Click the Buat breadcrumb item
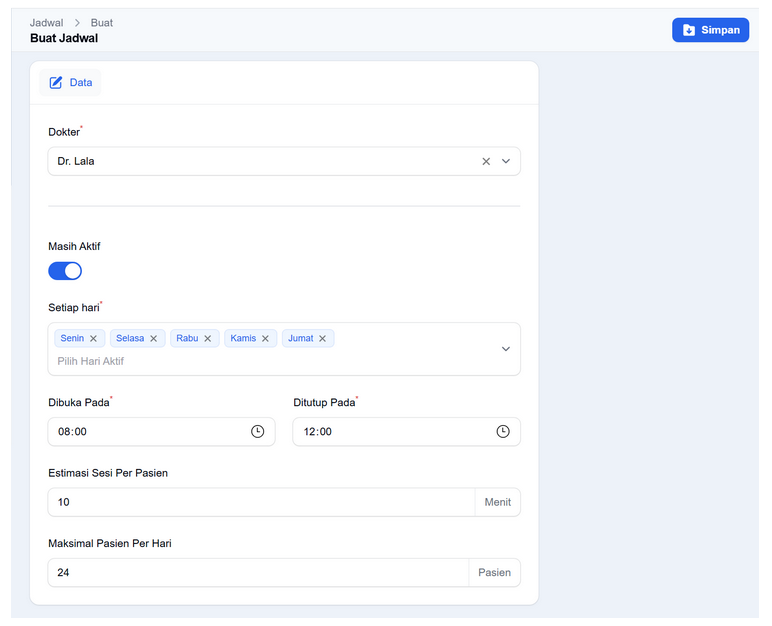Image resolution: width=772 pixels, height=626 pixels. tap(101, 23)
